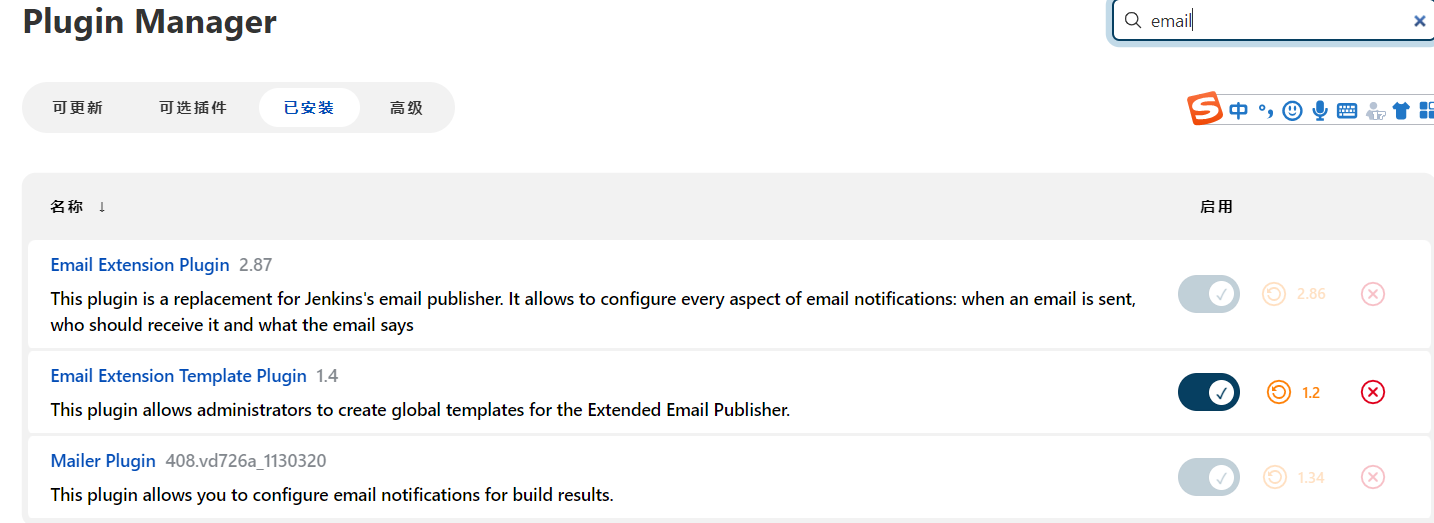Image resolution: width=1434 pixels, height=523 pixels.
Task: Uninstall the Email Extension Template Plugin
Action: [x=1373, y=392]
